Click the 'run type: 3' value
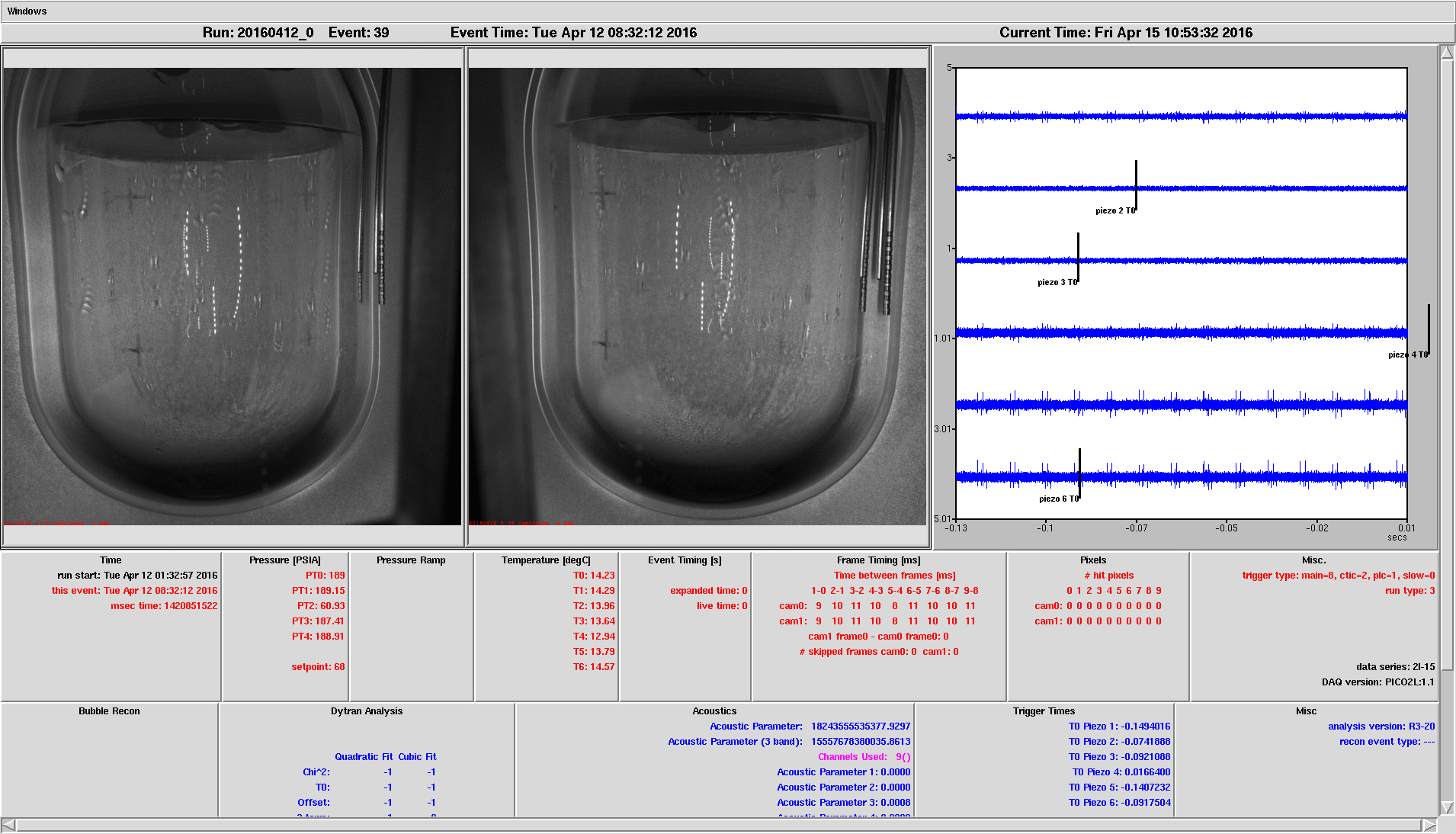The width and height of the screenshot is (1456, 834). tap(1410, 591)
